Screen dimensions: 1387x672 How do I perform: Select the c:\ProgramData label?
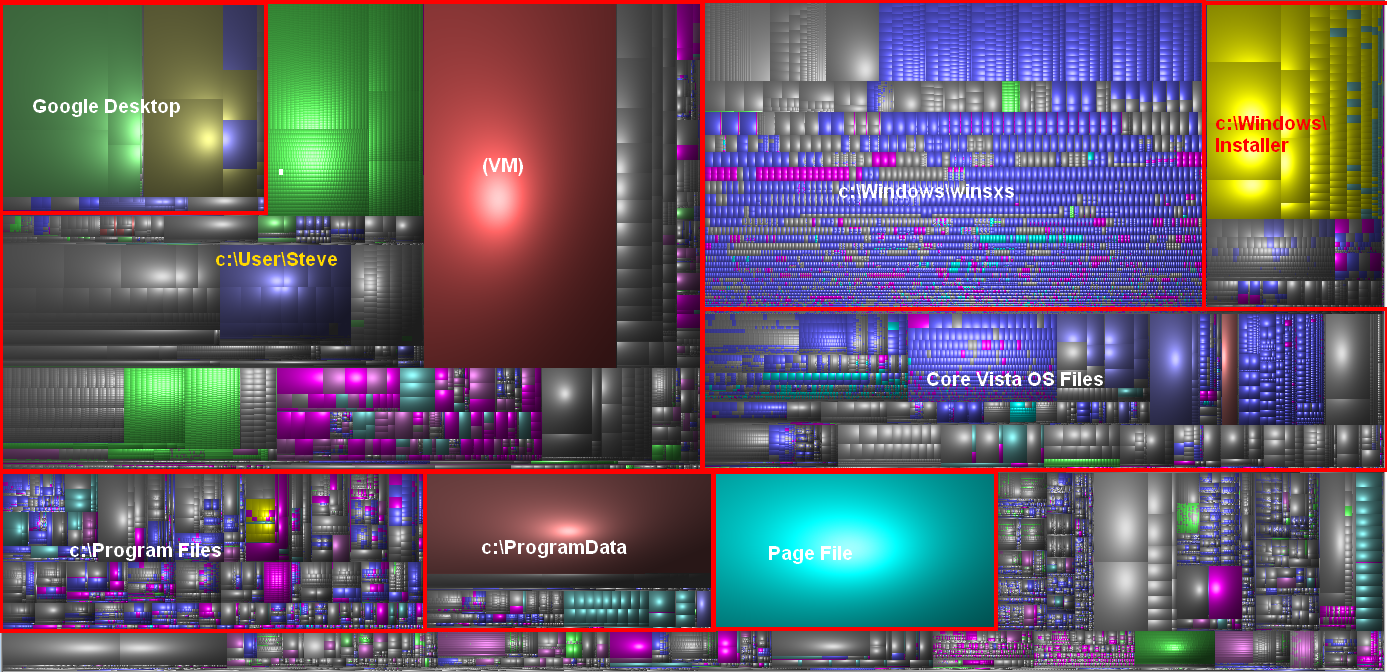pos(553,547)
